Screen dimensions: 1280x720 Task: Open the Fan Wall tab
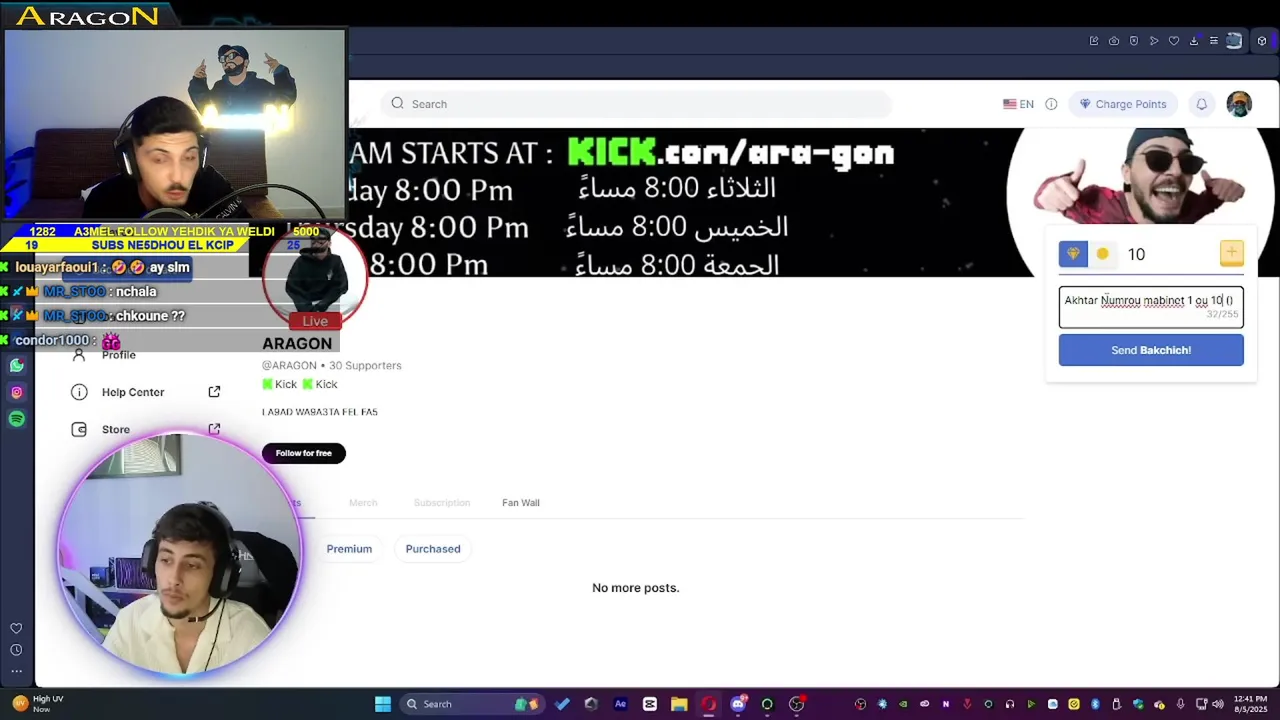coord(521,503)
